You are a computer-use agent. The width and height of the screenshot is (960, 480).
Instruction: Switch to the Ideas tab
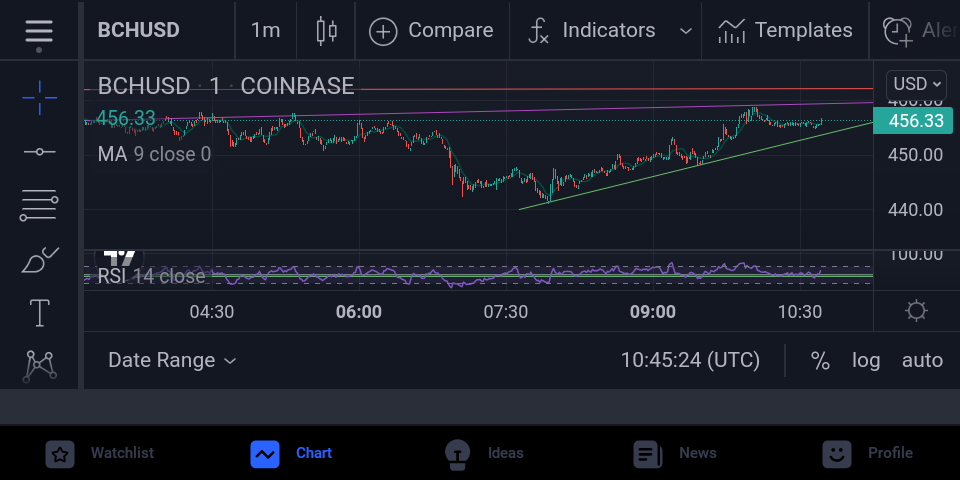click(x=484, y=454)
